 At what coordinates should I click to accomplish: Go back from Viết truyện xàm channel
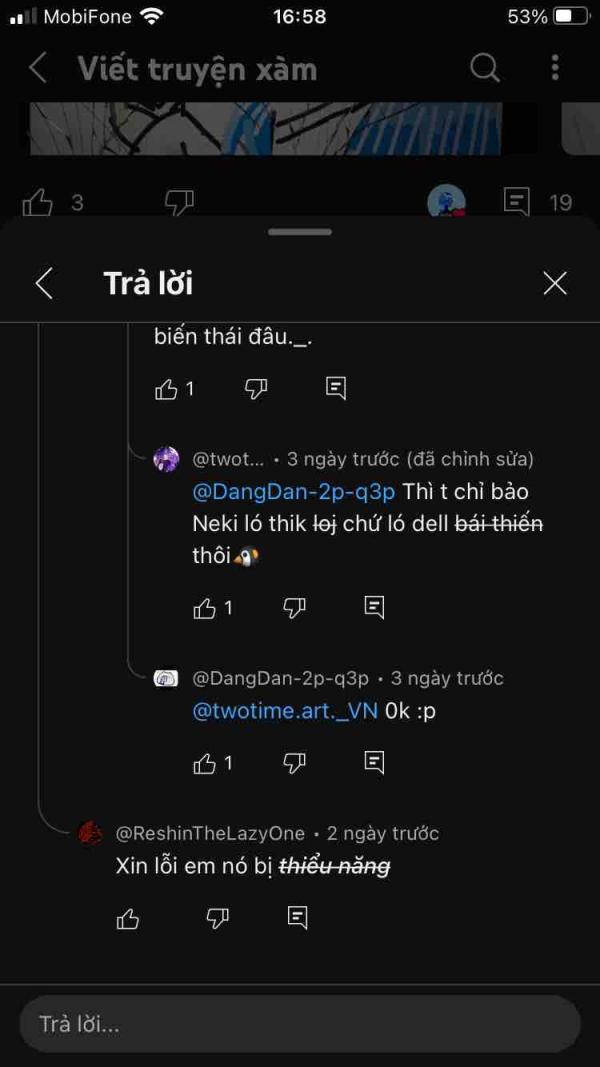(x=38, y=68)
